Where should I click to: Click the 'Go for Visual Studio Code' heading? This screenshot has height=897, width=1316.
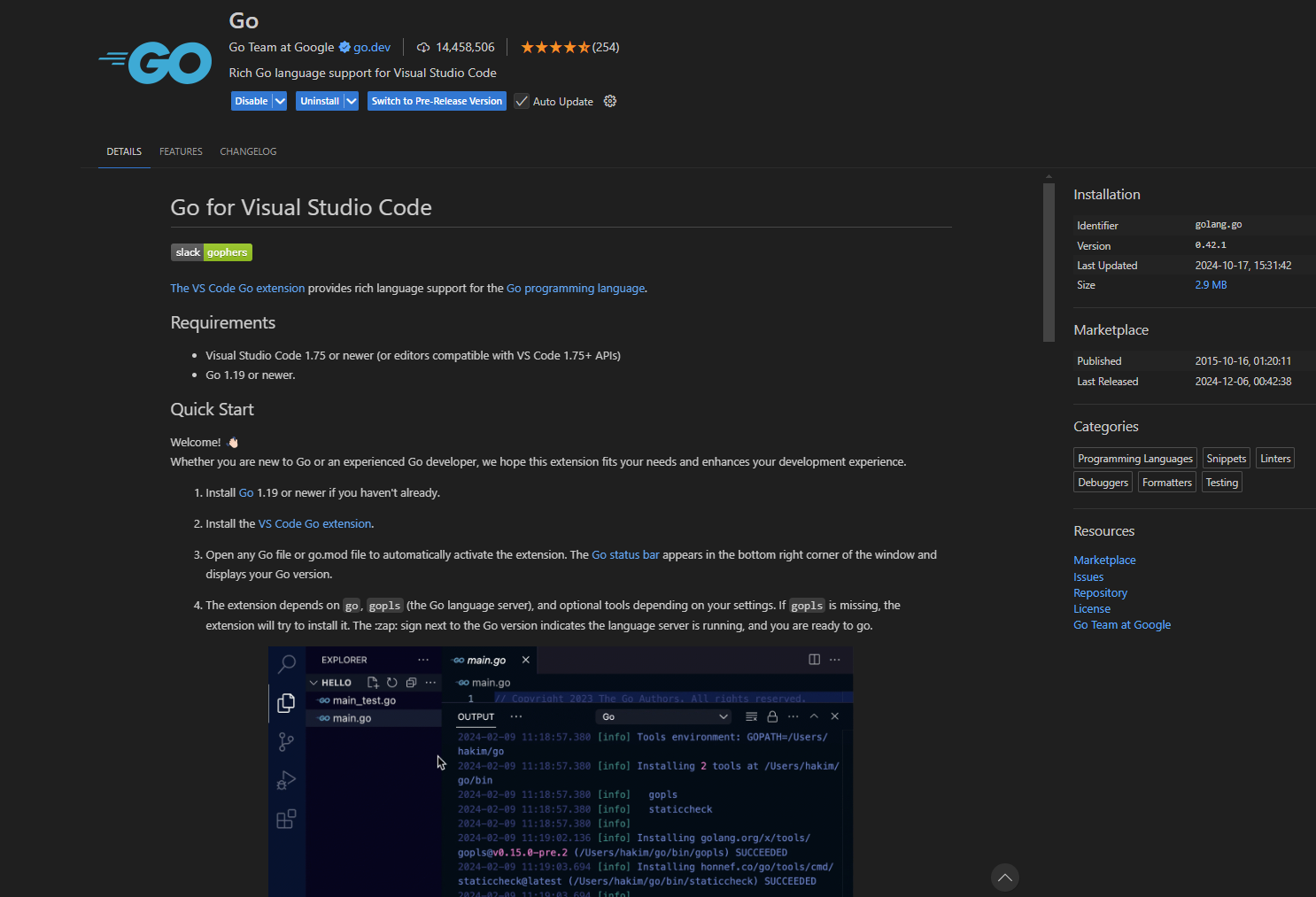(301, 207)
